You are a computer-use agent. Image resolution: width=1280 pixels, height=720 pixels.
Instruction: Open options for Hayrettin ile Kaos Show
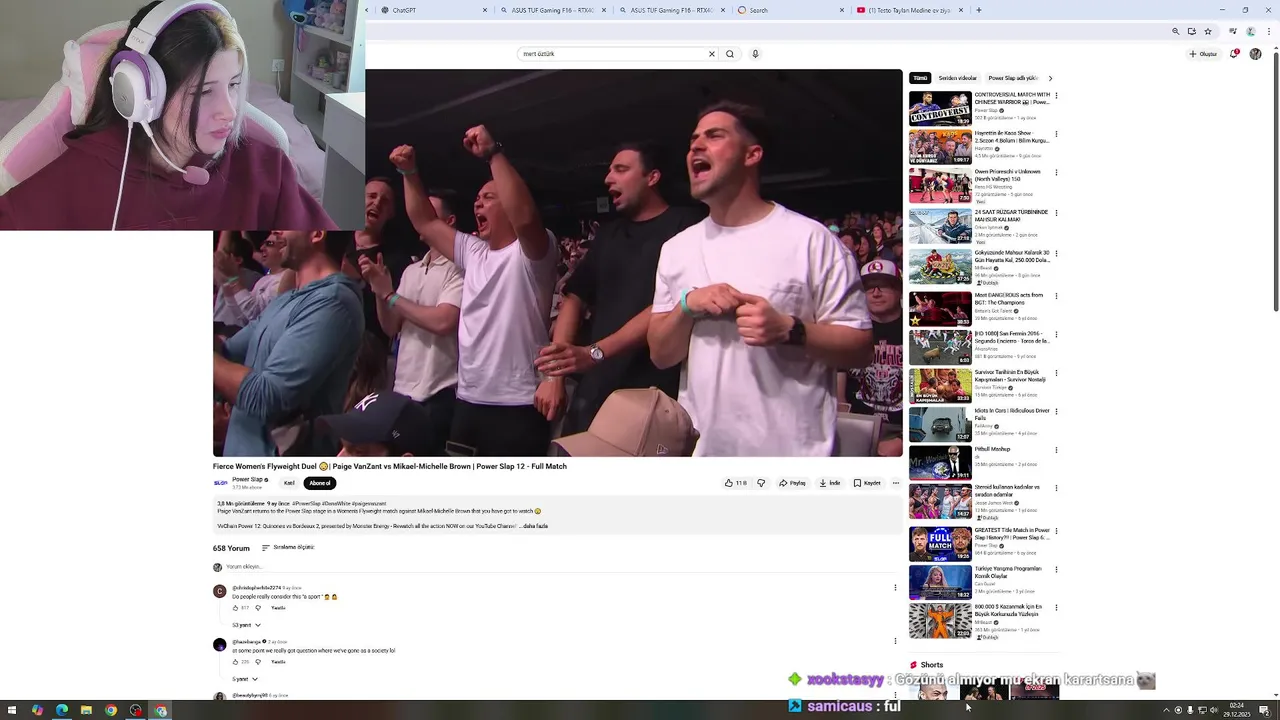coord(1056,134)
